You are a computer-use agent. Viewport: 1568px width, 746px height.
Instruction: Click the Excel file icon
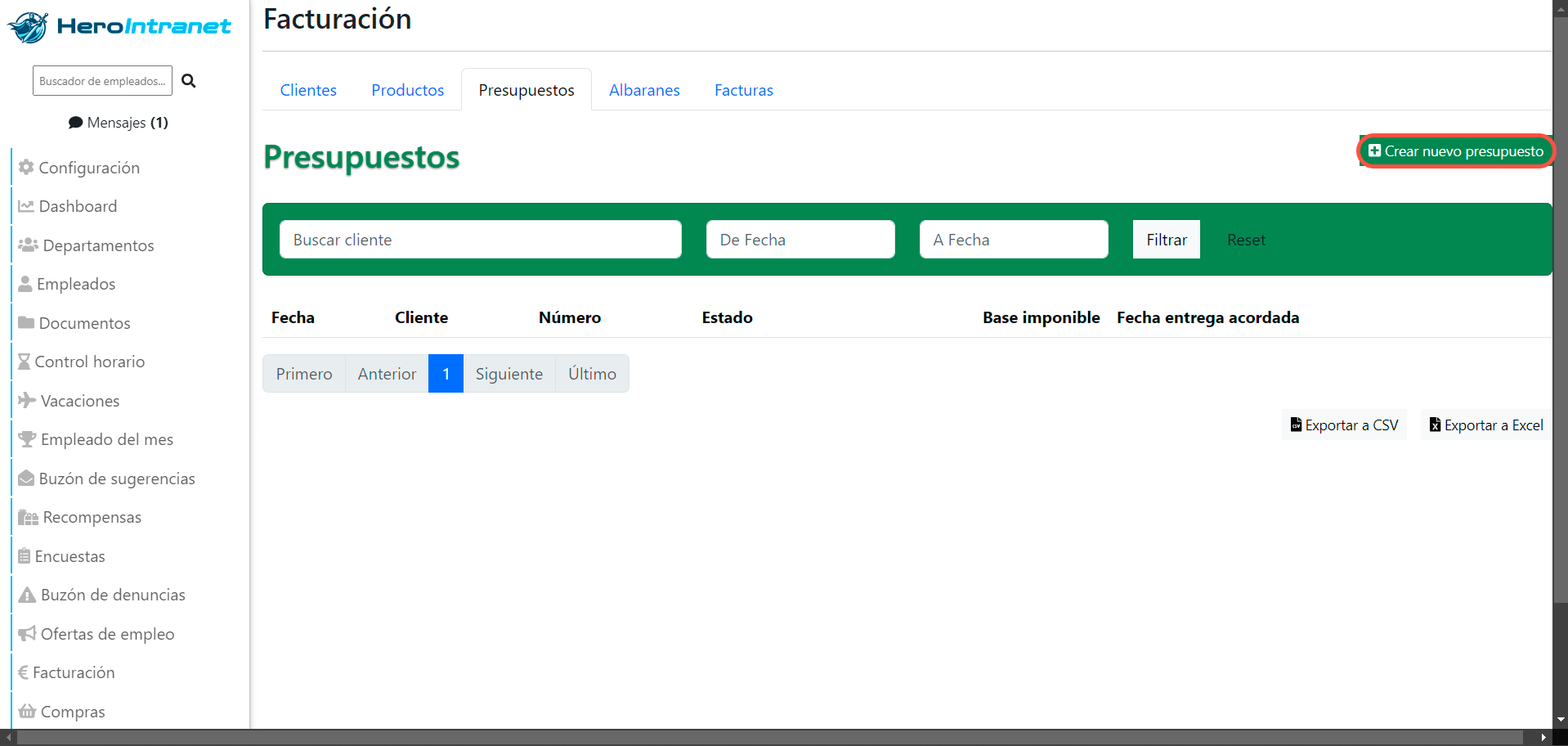[x=1435, y=425]
